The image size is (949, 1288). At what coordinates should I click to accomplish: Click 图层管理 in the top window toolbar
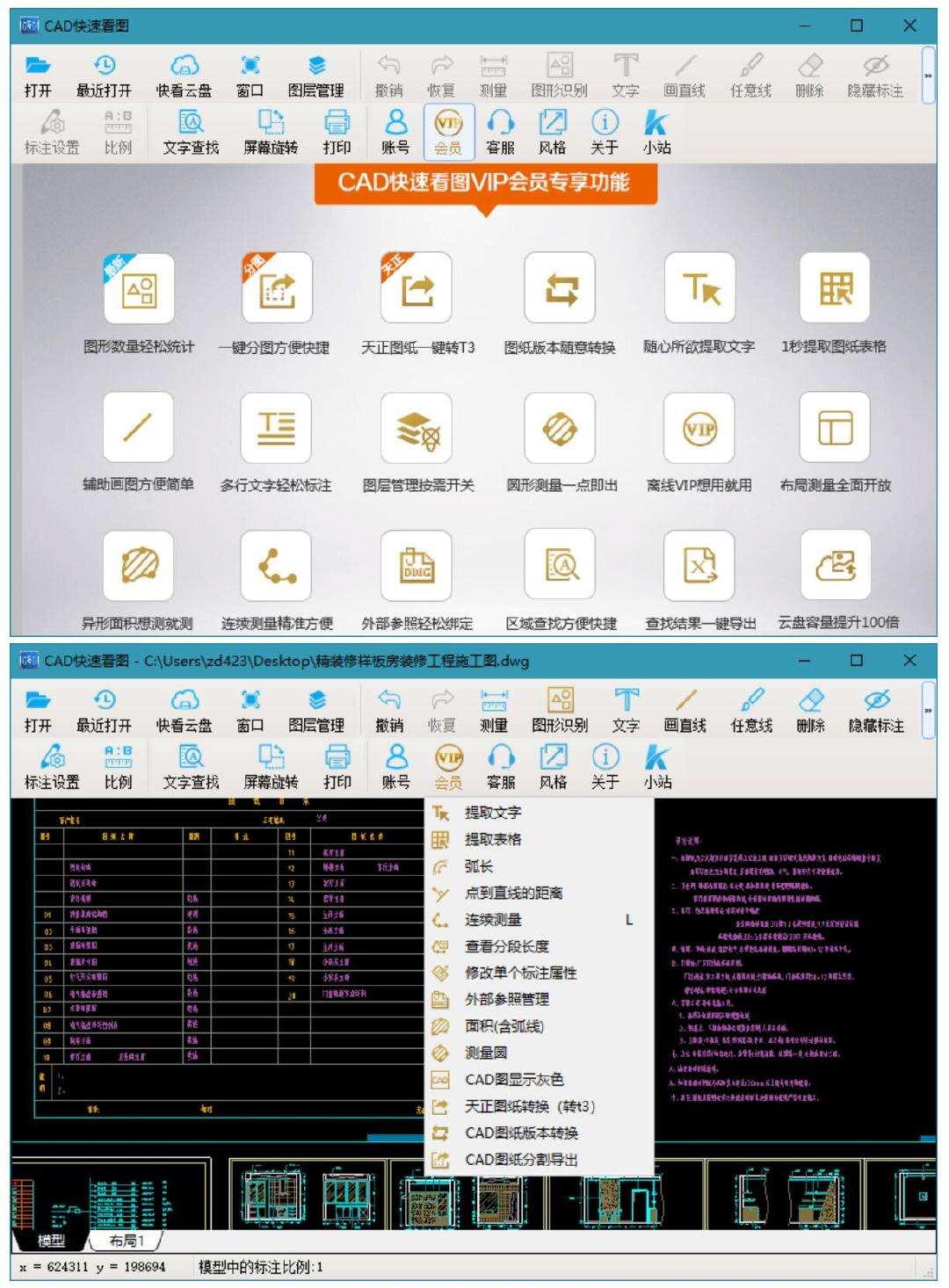316,76
